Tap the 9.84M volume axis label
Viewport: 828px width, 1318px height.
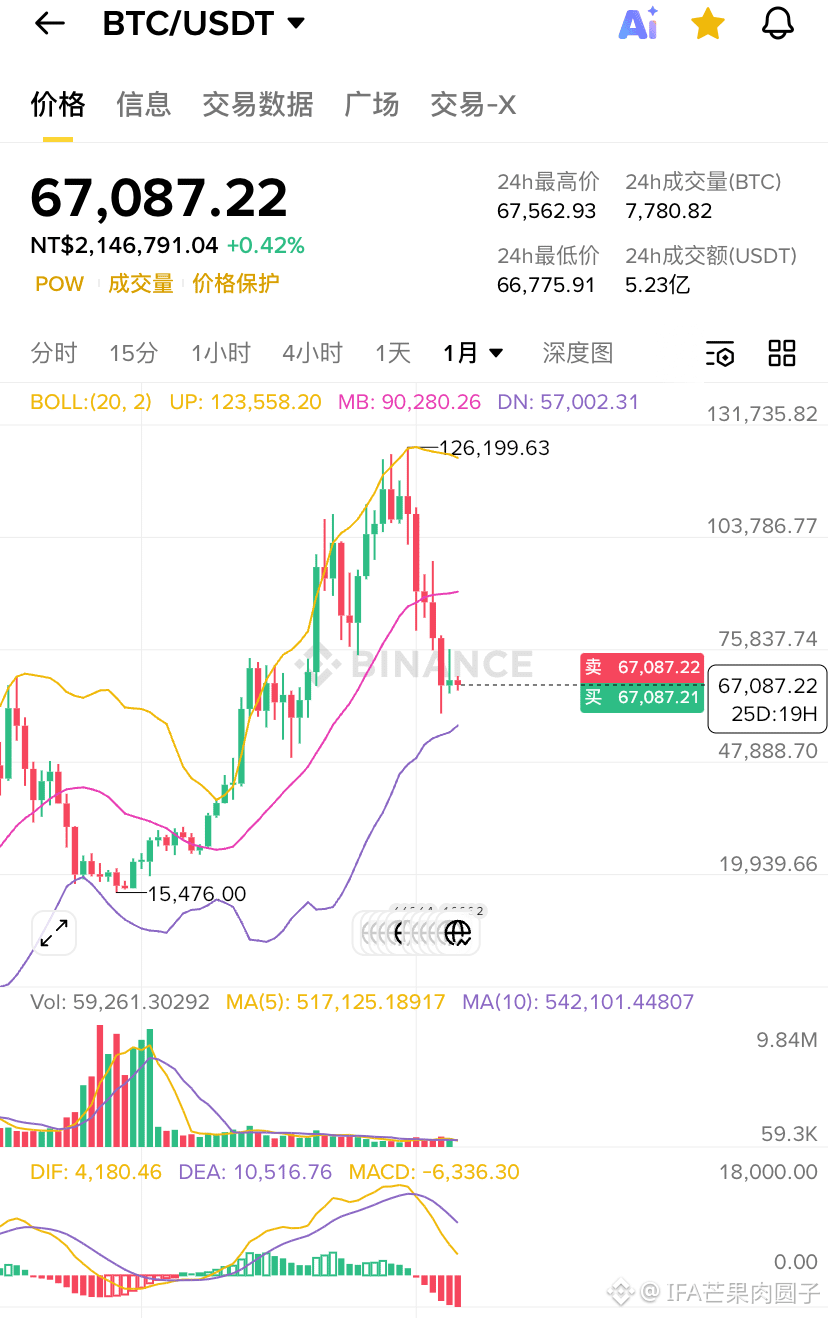tap(787, 1040)
